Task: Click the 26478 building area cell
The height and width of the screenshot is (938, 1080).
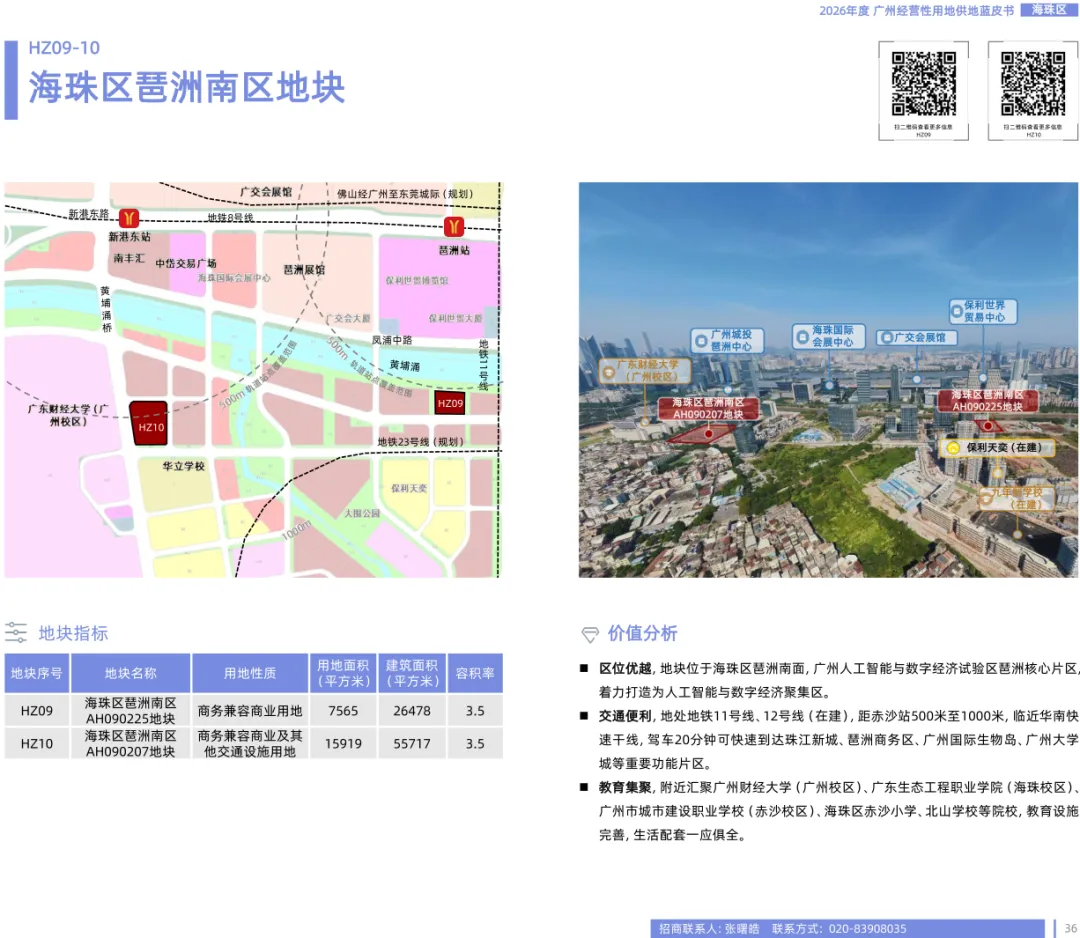Action: 412,711
